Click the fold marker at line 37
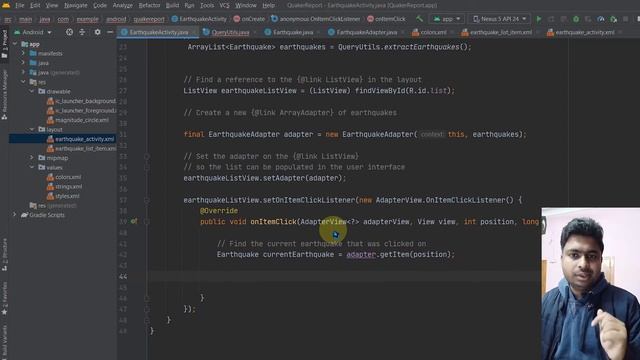 click(x=147, y=200)
